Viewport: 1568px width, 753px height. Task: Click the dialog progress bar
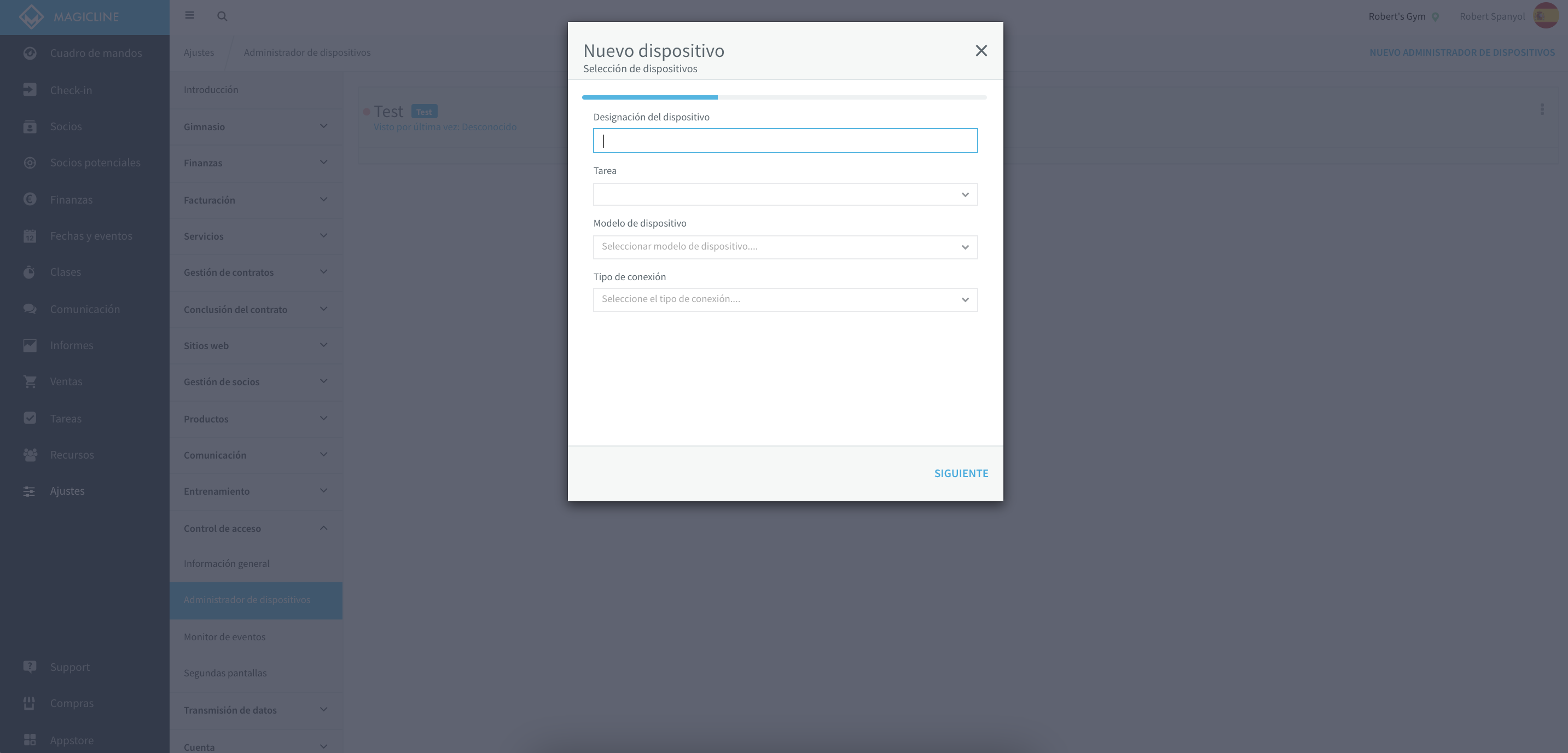tap(784, 97)
